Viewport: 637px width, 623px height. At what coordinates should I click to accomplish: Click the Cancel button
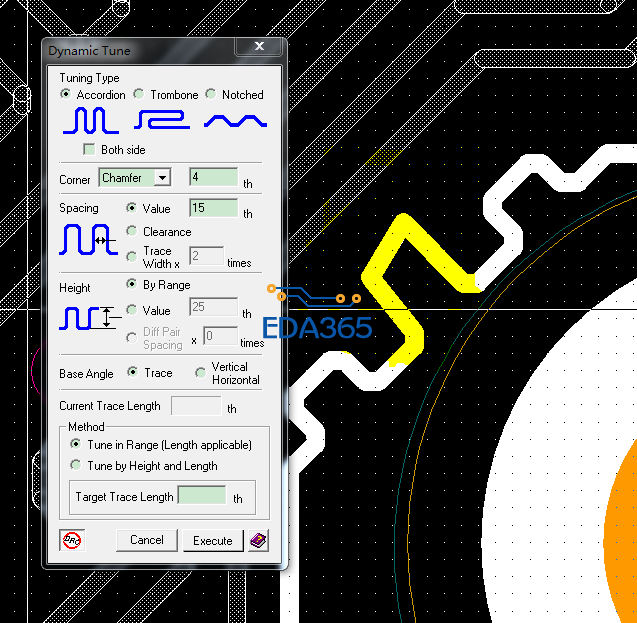(147, 540)
